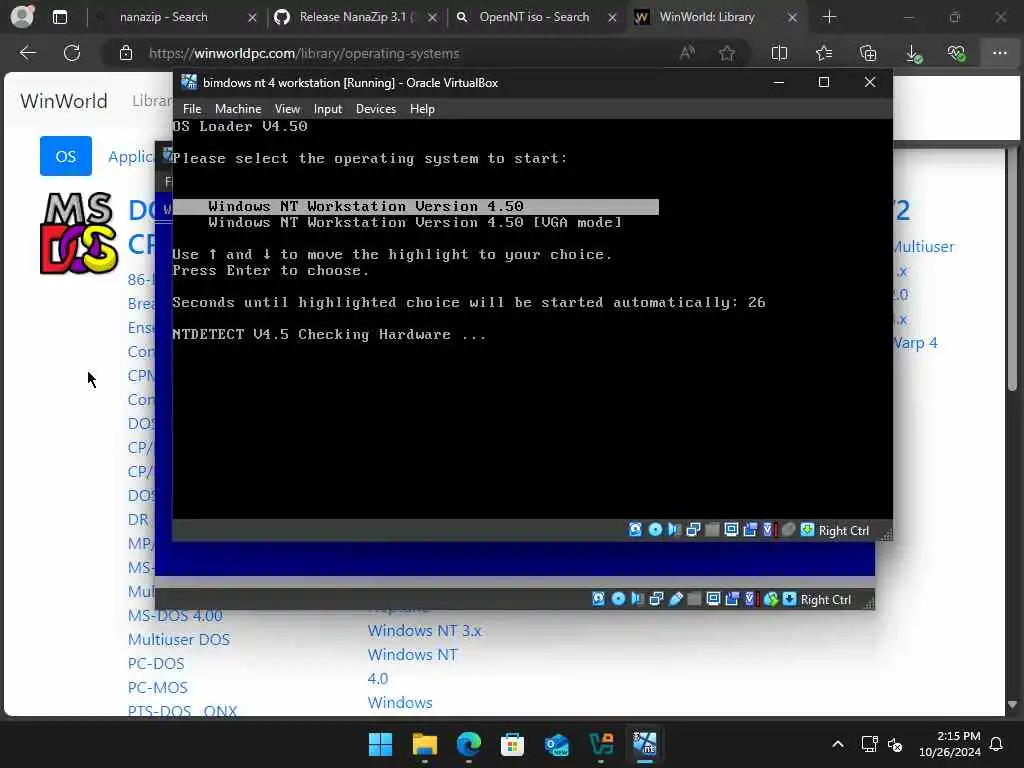
Task: Close the nanazip - Search tab
Action: (x=252, y=18)
